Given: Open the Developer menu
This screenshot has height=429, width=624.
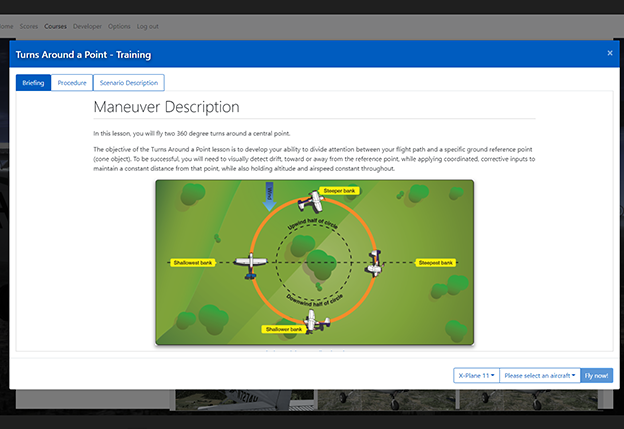Looking at the screenshot, I should coord(87,26).
